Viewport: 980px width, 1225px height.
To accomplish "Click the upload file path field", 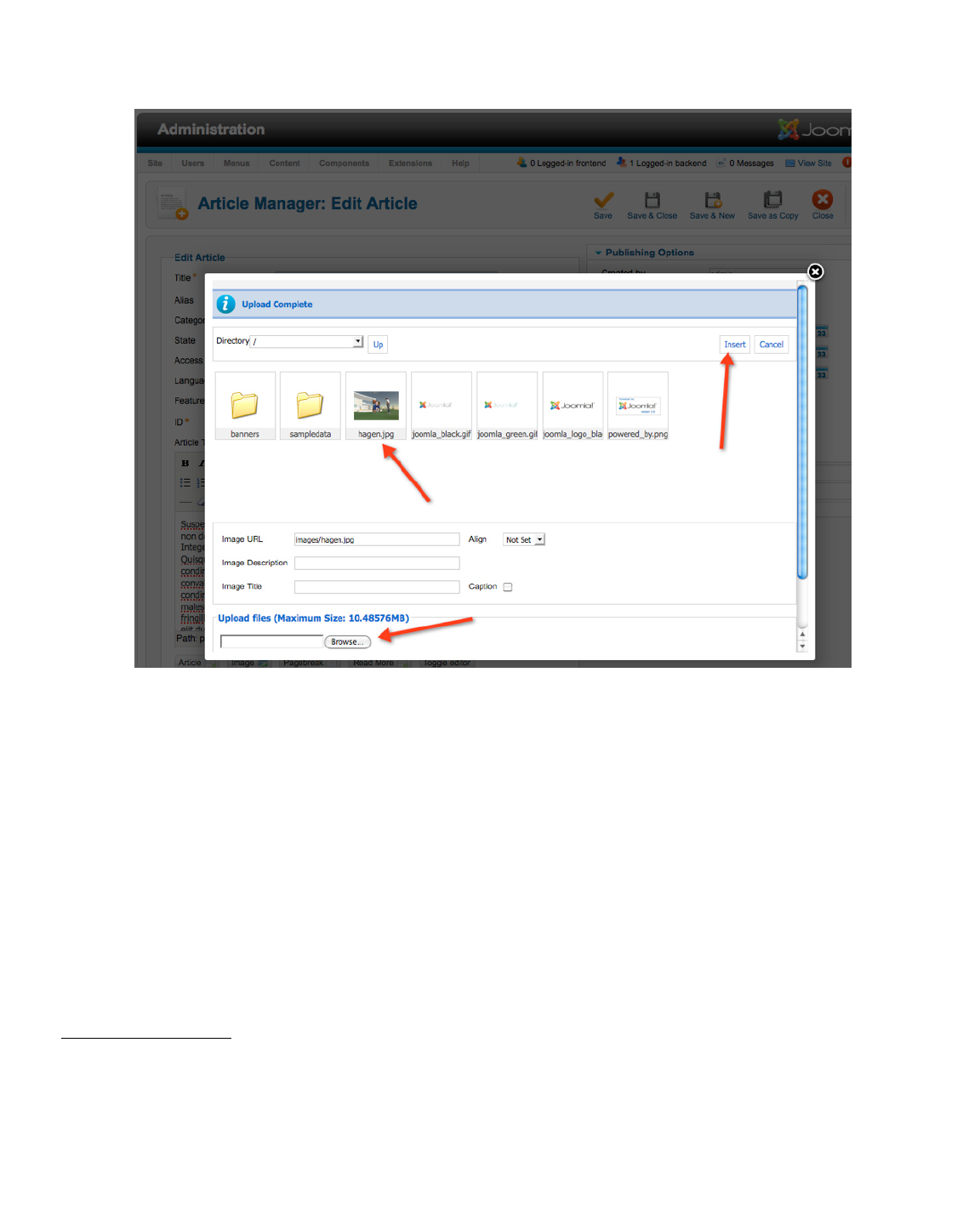I will [x=272, y=641].
